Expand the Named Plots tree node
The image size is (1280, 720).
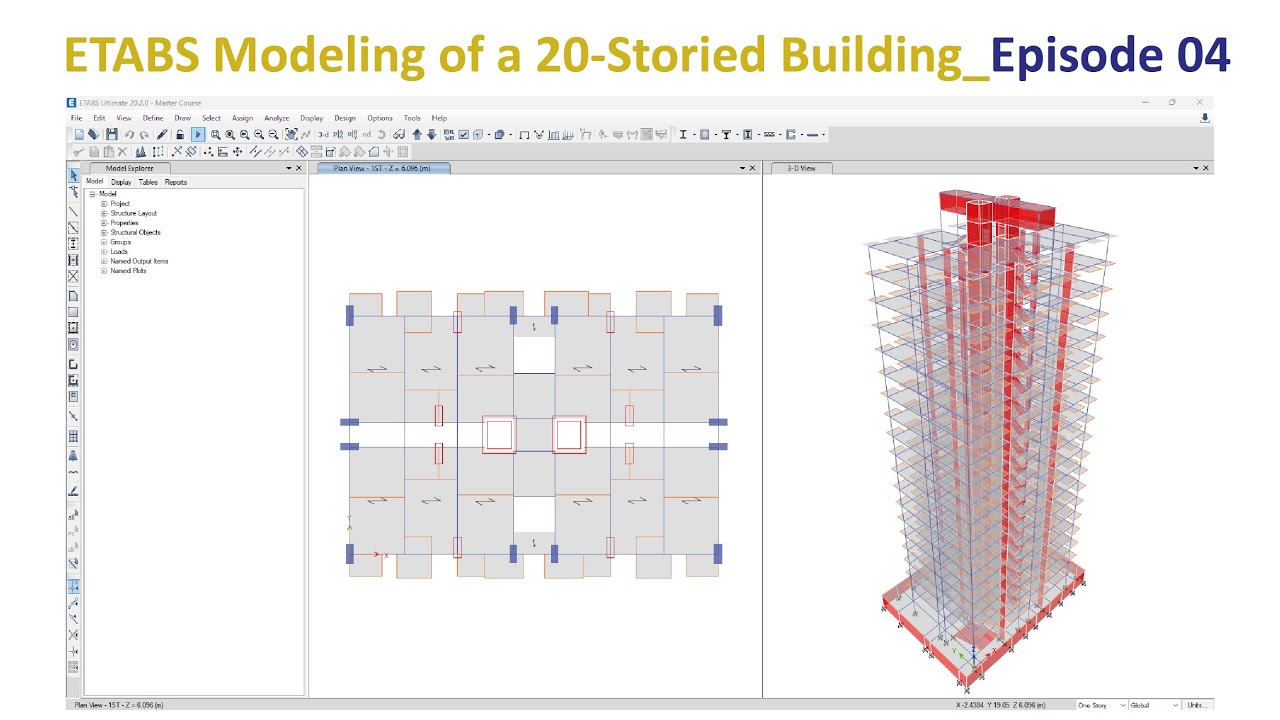coord(104,270)
